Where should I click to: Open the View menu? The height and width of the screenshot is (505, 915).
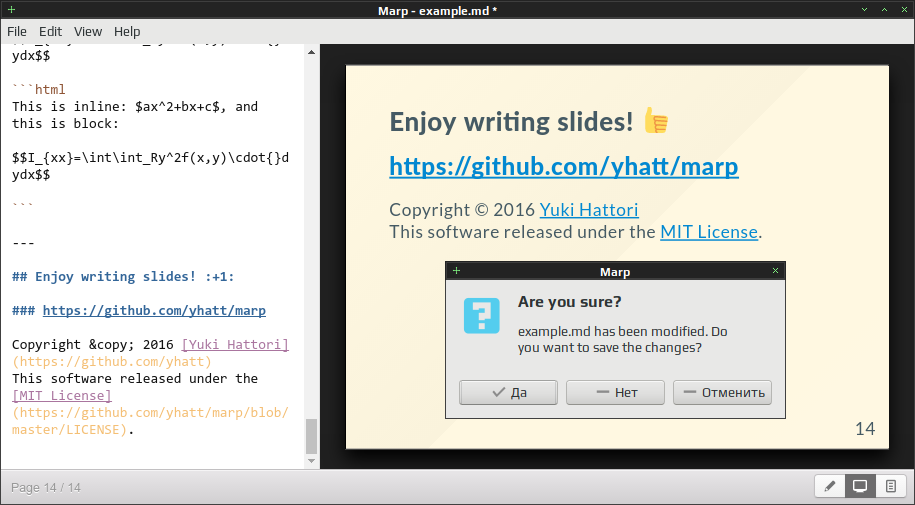click(x=88, y=32)
